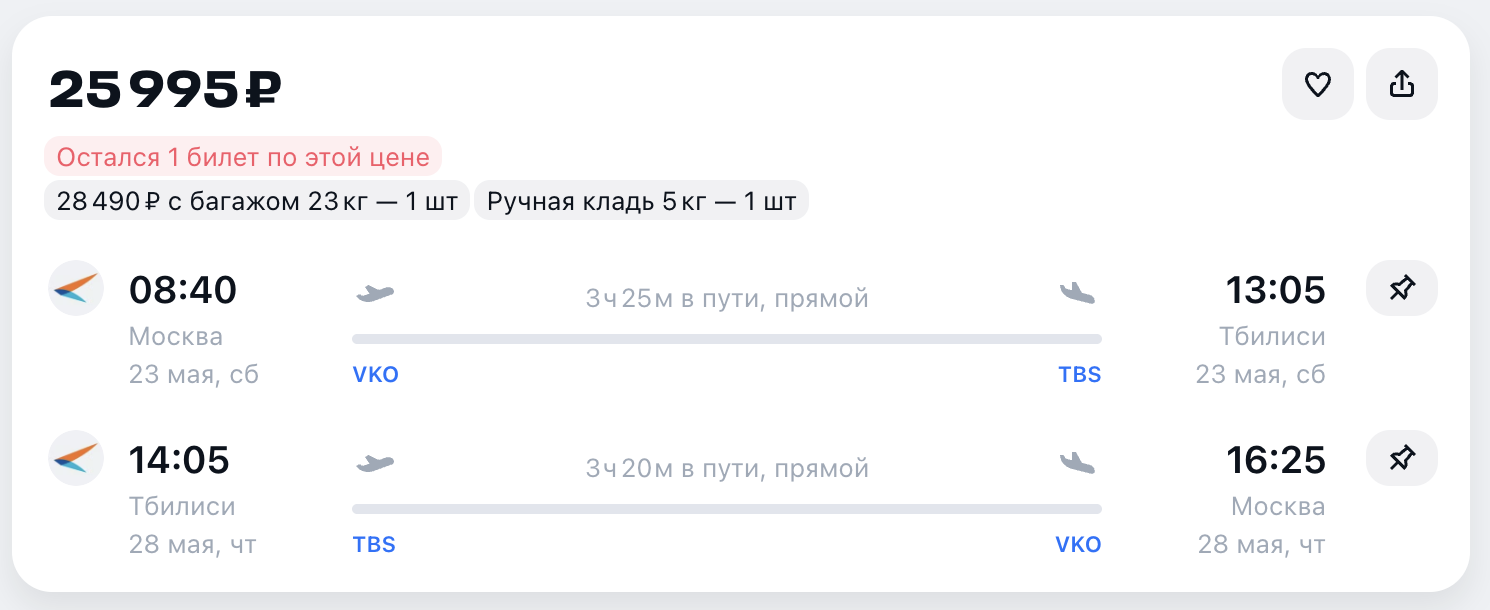Click the landing plane icon of the outbound flight

click(1078, 293)
